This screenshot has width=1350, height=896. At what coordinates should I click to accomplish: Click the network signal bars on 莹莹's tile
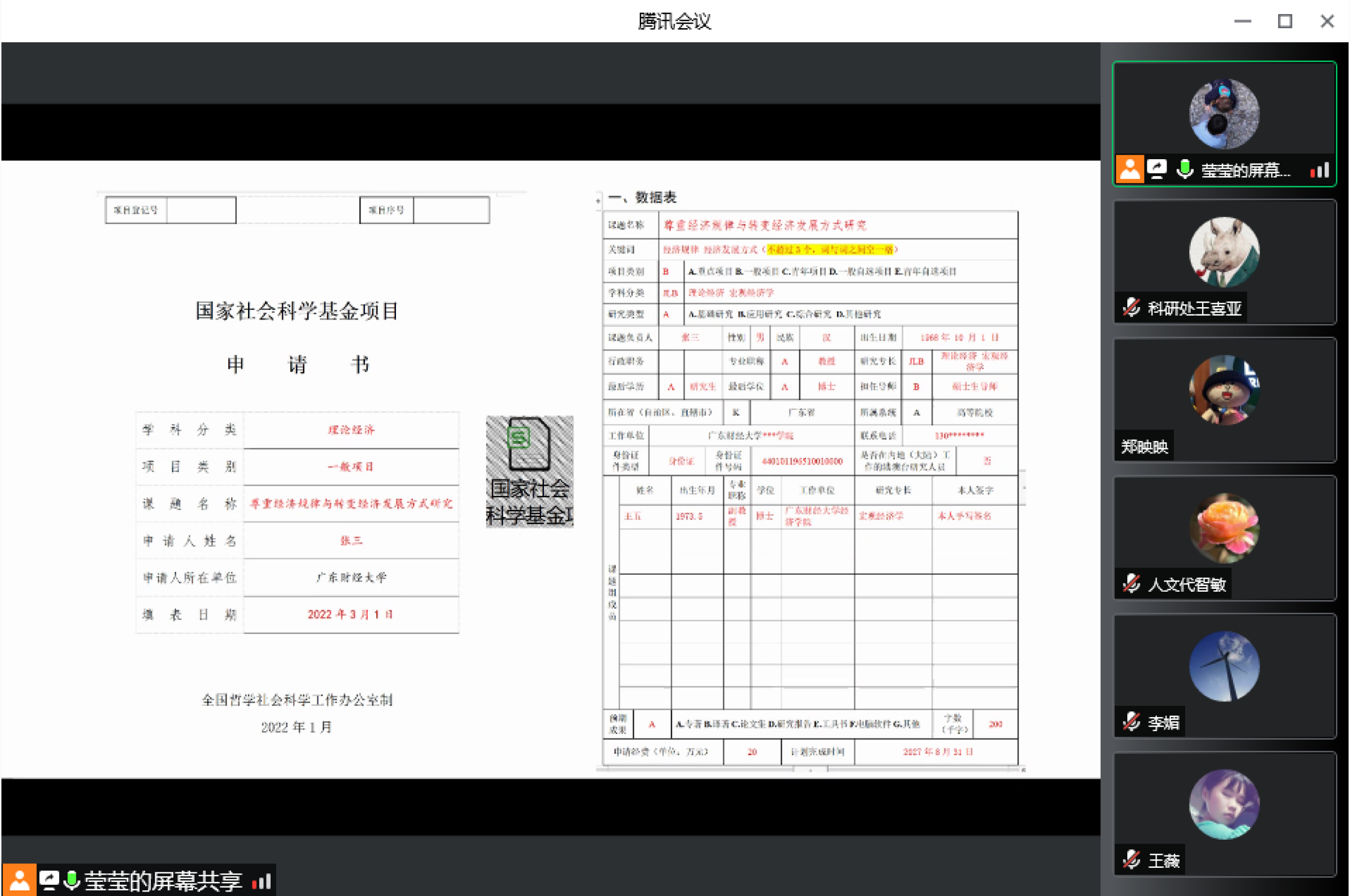pyautogui.click(x=1320, y=170)
